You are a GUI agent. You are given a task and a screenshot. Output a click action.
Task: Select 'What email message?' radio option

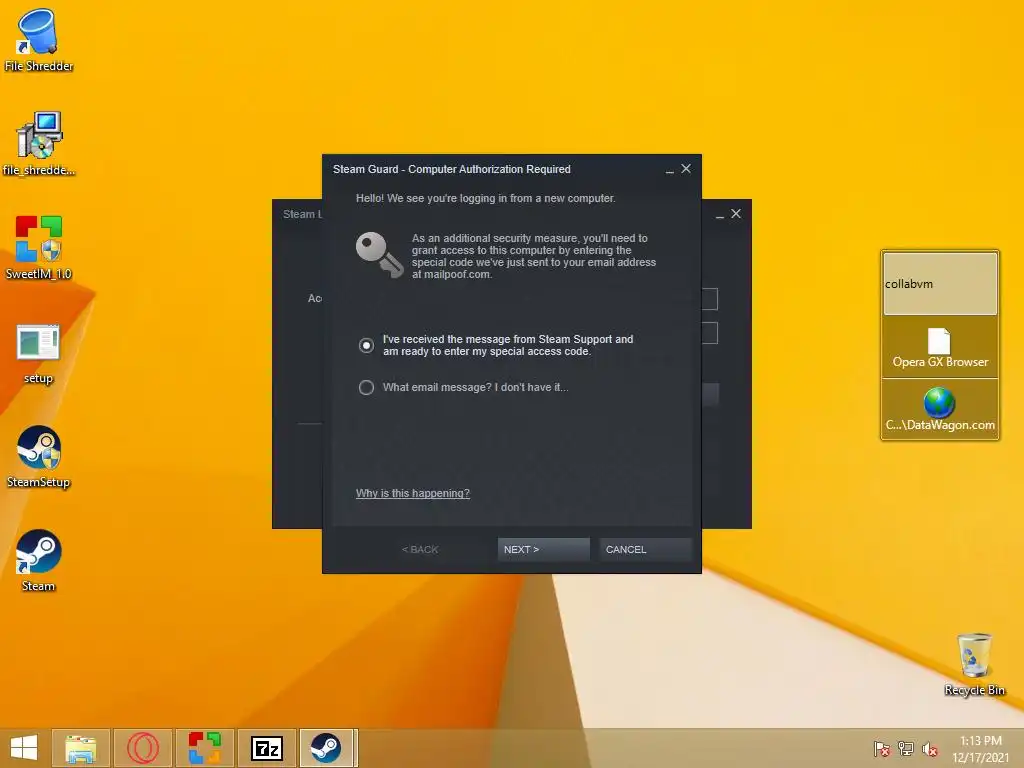[x=366, y=387]
